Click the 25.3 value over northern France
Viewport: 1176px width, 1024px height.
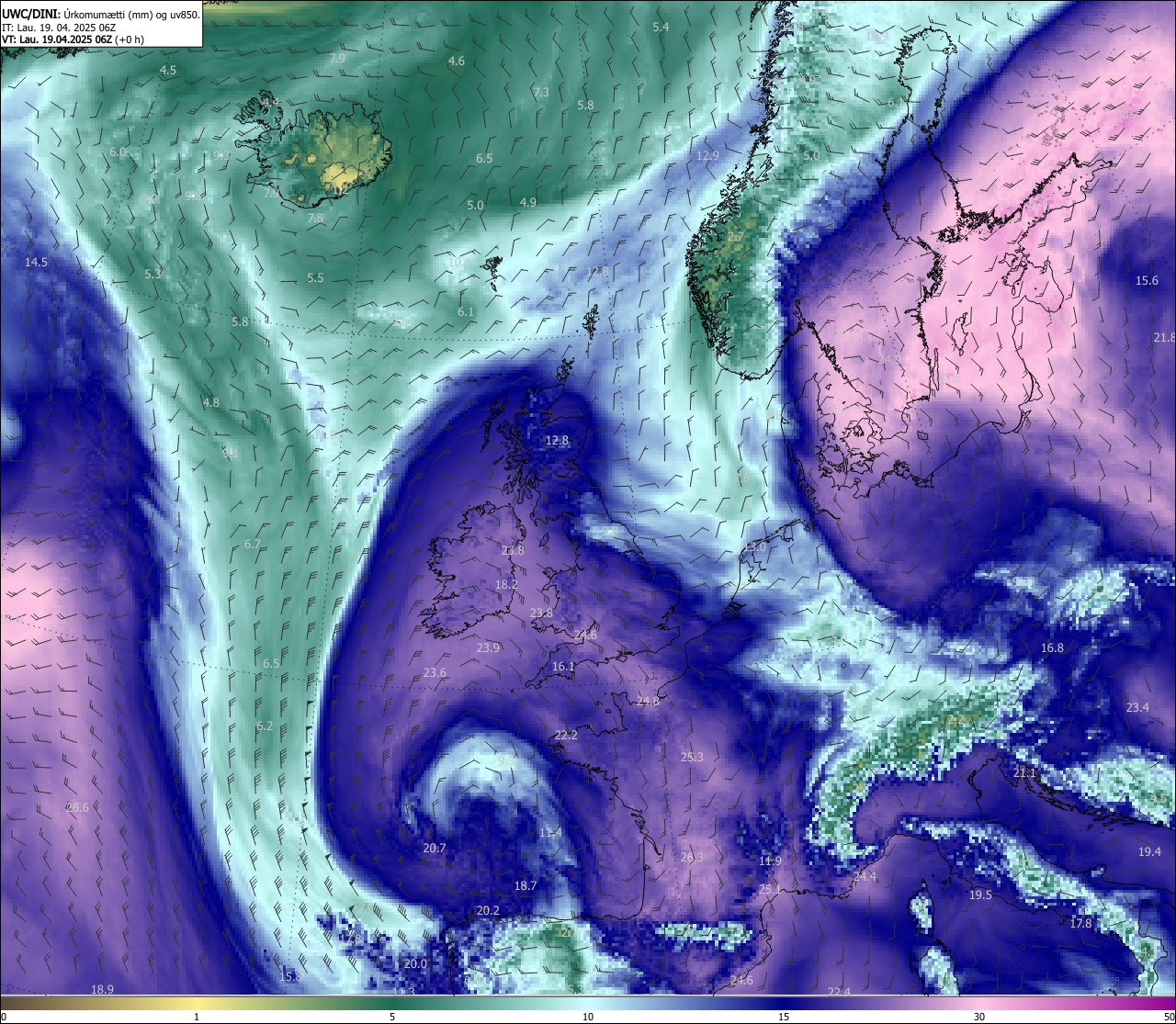pos(692,758)
